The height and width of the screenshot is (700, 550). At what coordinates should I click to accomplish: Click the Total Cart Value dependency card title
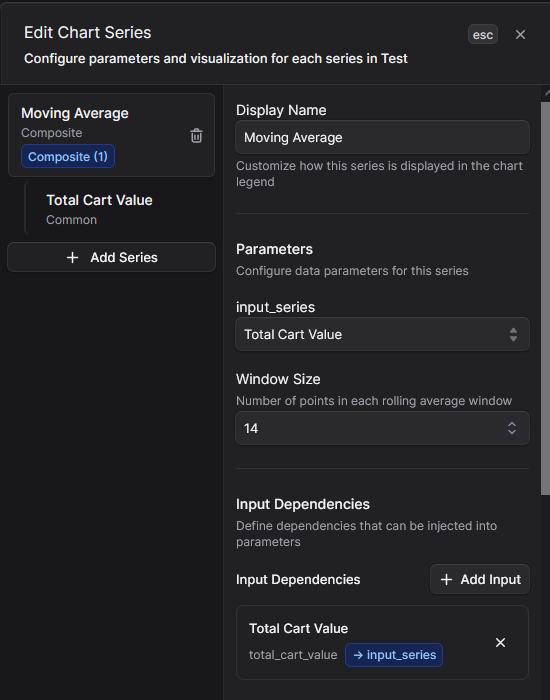pos(298,629)
